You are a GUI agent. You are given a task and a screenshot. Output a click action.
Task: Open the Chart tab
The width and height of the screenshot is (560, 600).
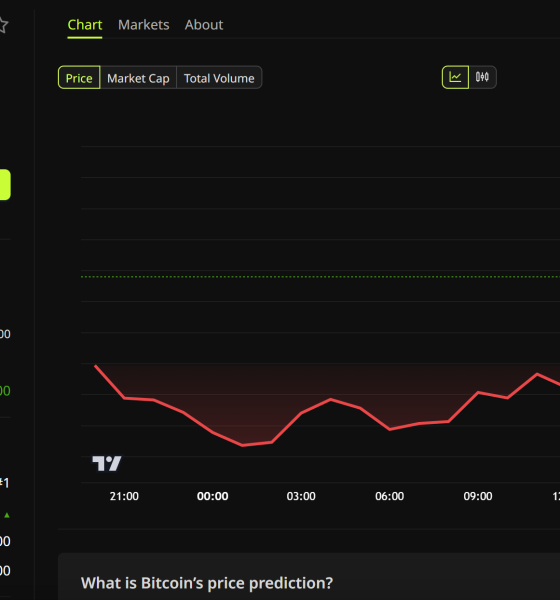[85, 25]
